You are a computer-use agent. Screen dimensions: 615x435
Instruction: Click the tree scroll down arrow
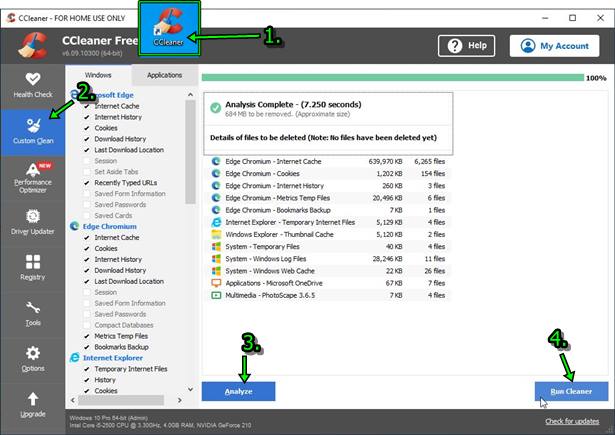point(190,389)
